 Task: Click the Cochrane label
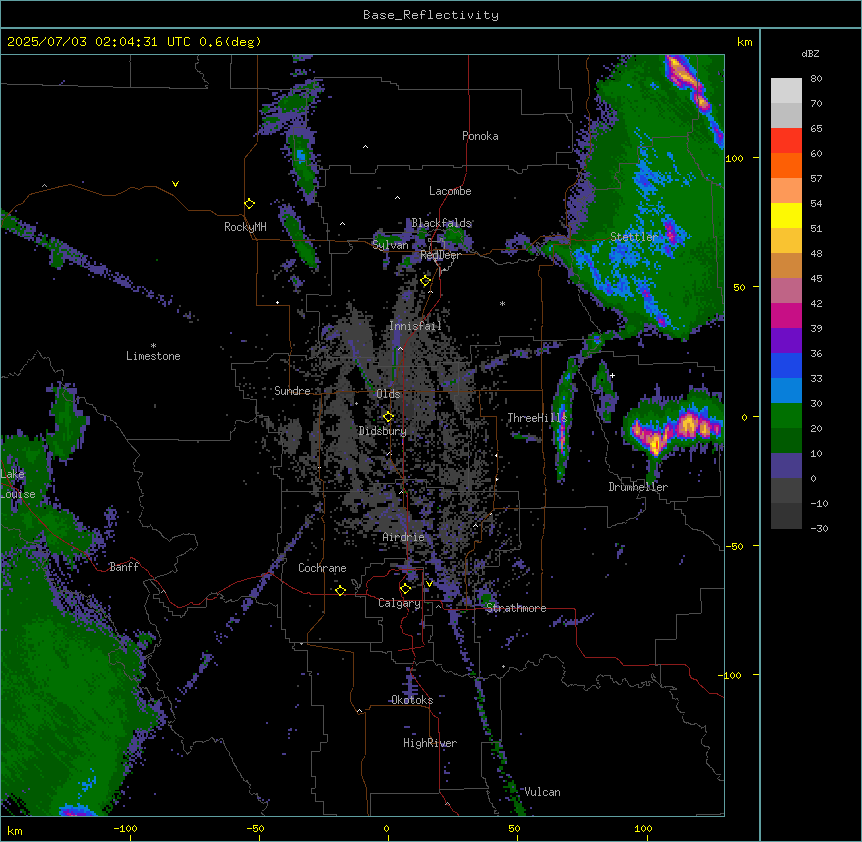point(322,568)
